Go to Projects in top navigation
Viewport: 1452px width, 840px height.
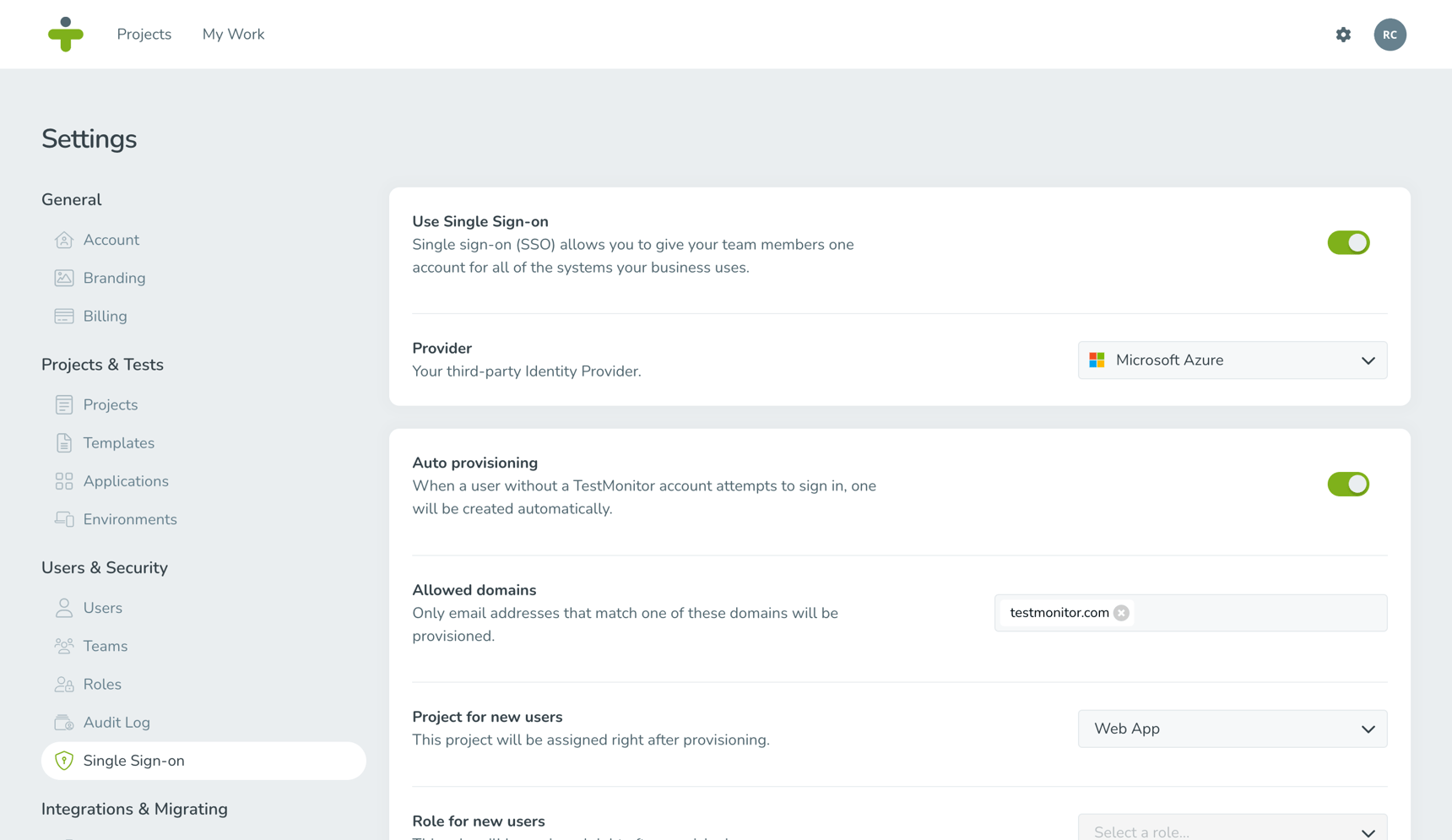coord(144,35)
